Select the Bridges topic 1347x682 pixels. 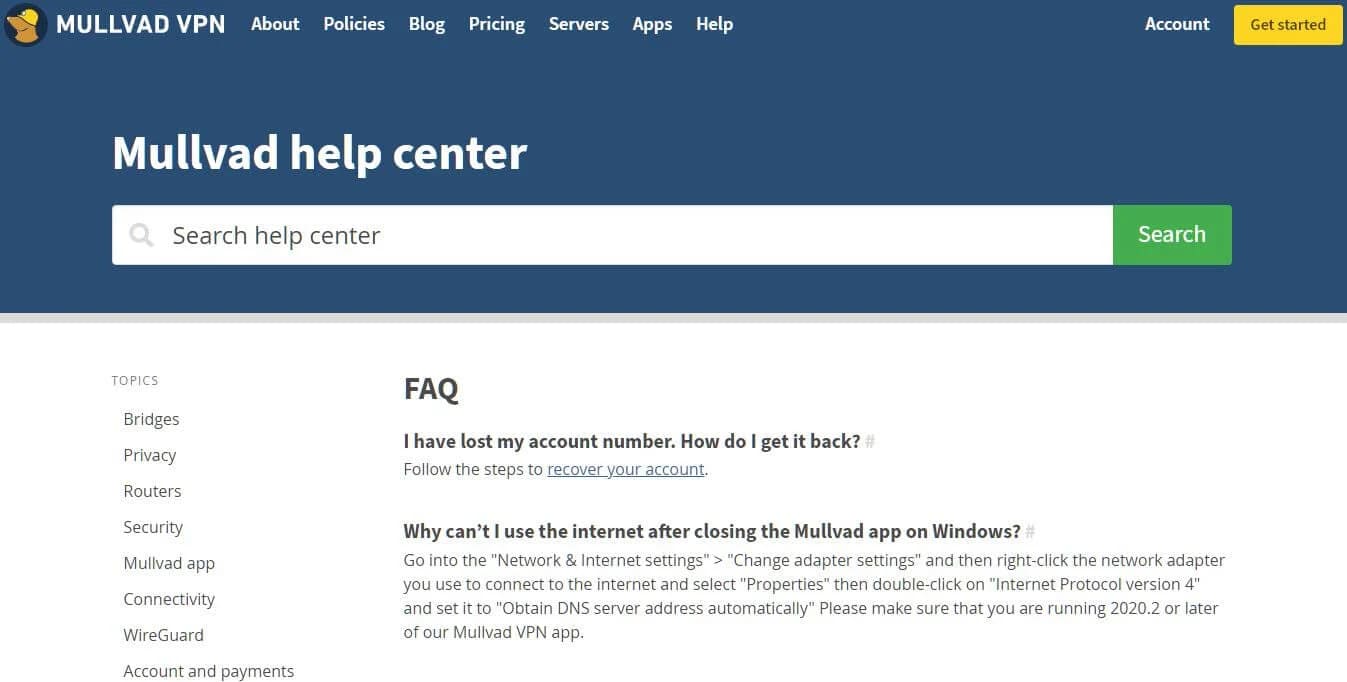point(151,419)
